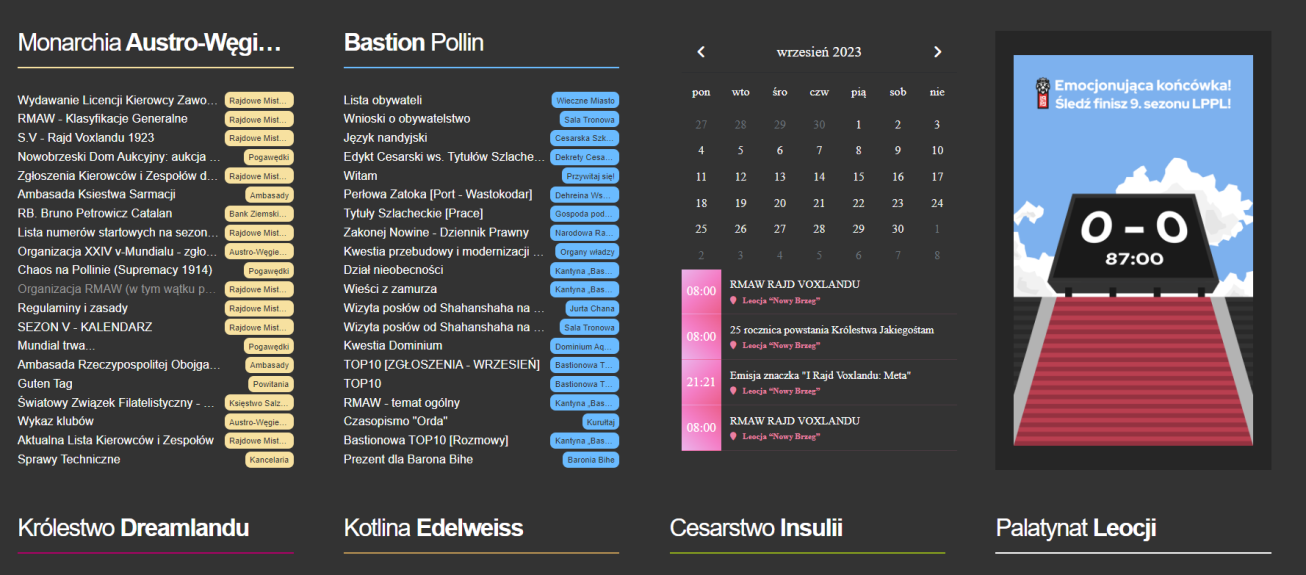Open the LPPL season finale scoreboard banner

pyautogui.click(x=1133, y=250)
